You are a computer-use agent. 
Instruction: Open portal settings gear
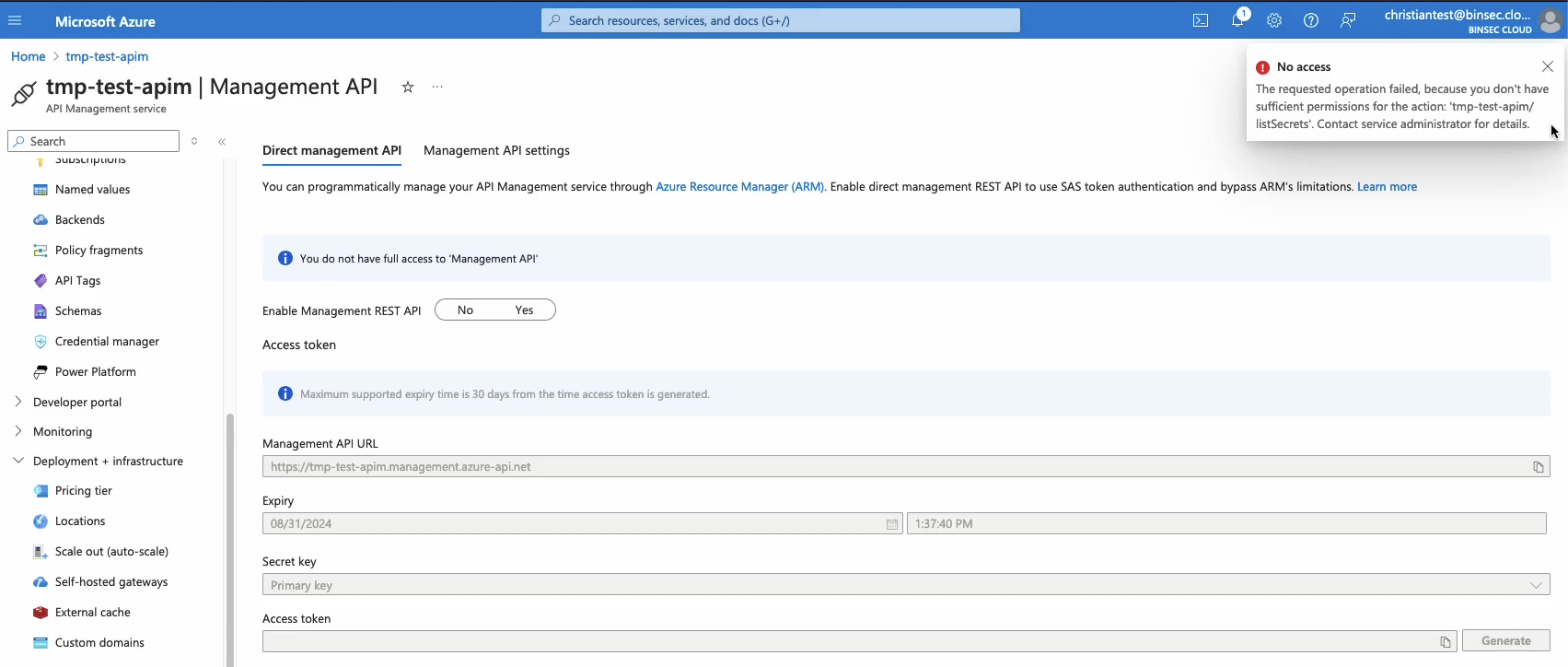tap(1274, 20)
